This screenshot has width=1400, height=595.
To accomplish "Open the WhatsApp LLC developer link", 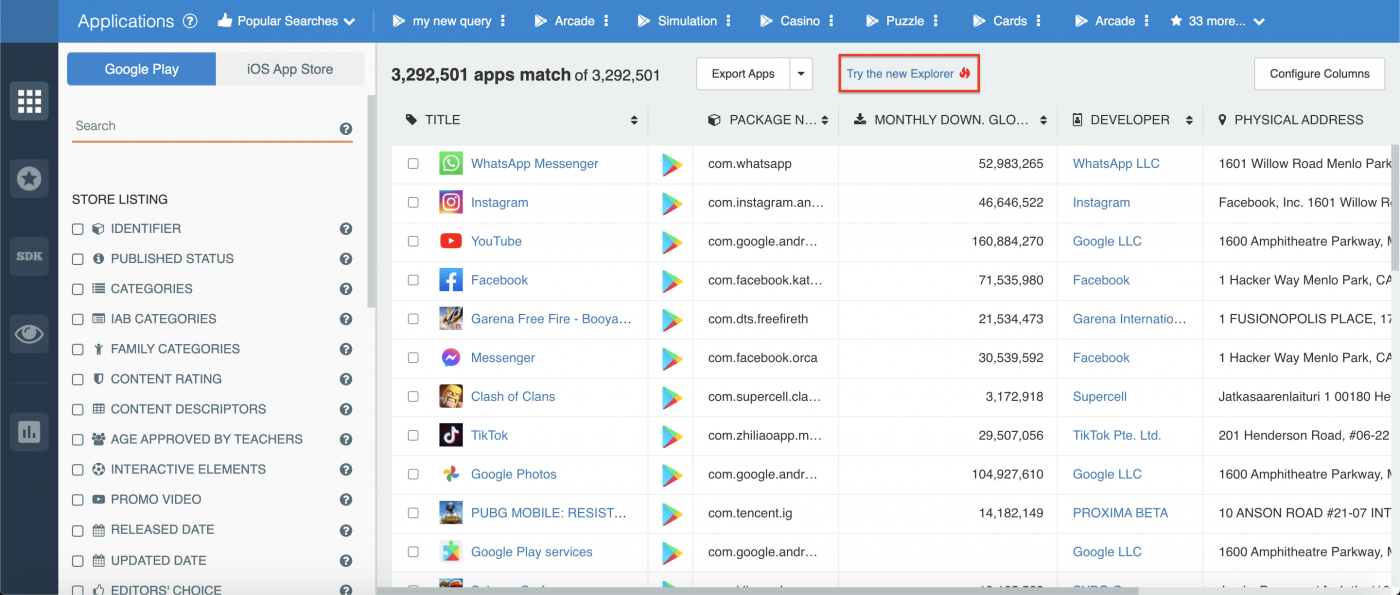I will 1116,164.
